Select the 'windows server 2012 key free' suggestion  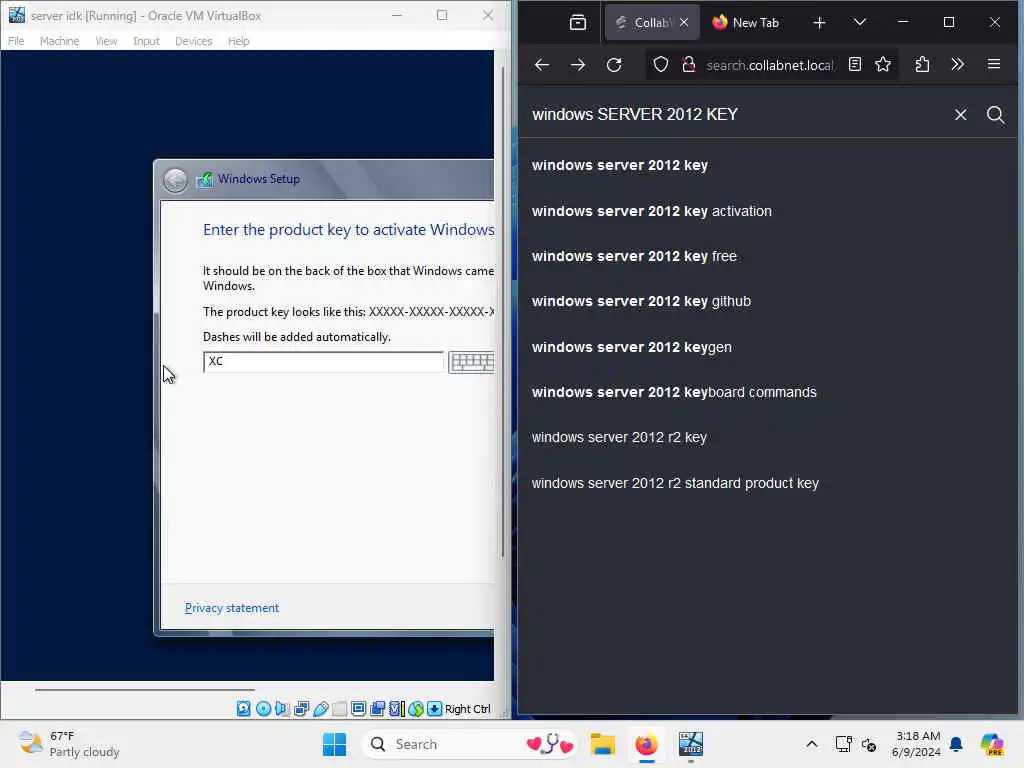click(768, 256)
